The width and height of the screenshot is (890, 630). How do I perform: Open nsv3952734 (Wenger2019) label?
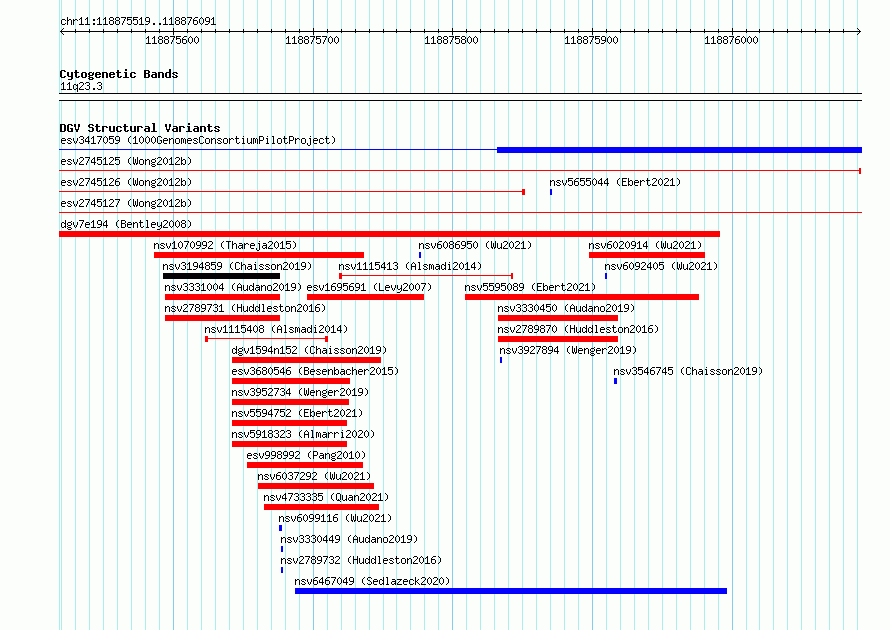(x=300, y=392)
